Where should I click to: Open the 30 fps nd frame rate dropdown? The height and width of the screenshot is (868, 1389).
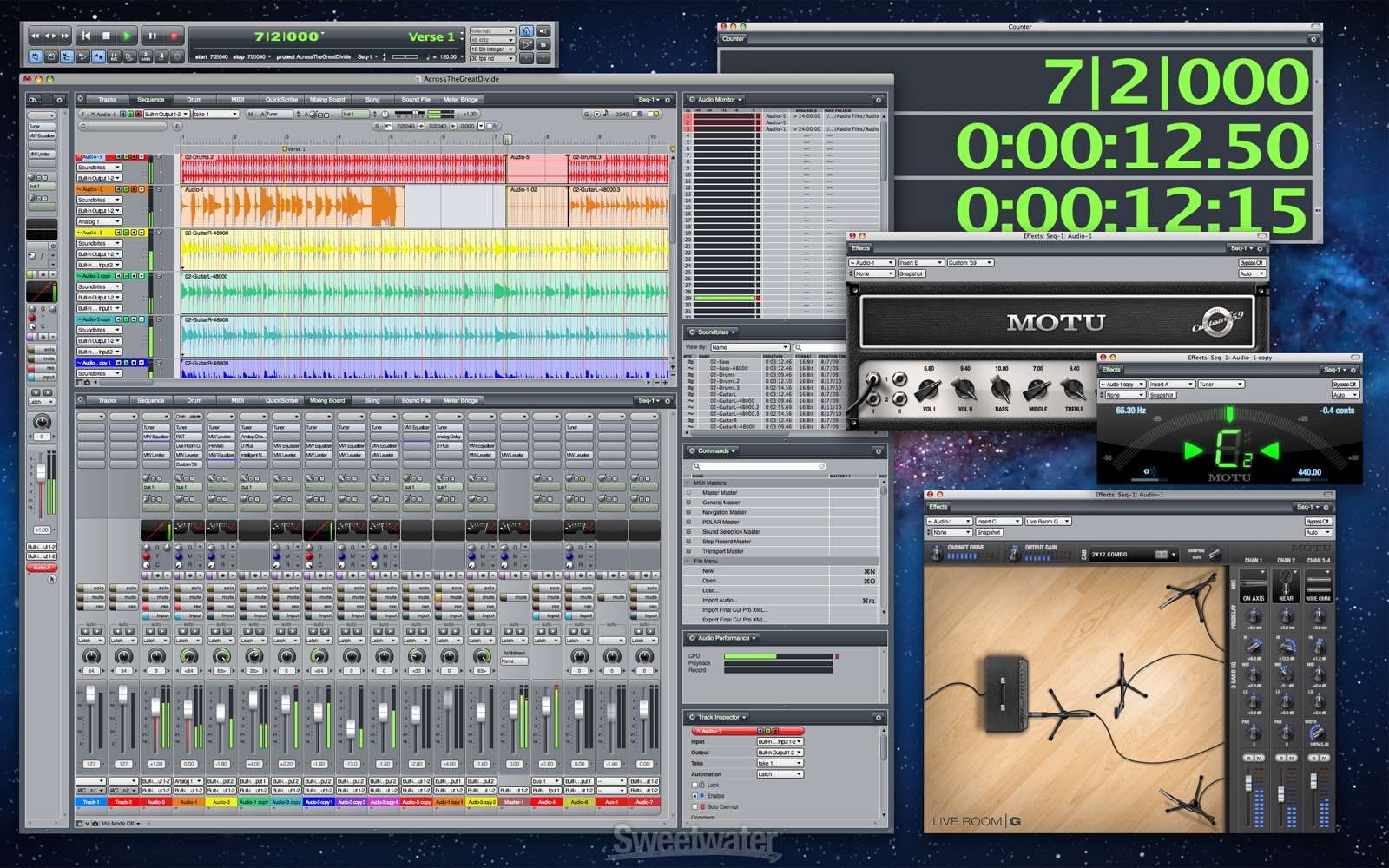click(x=492, y=58)
